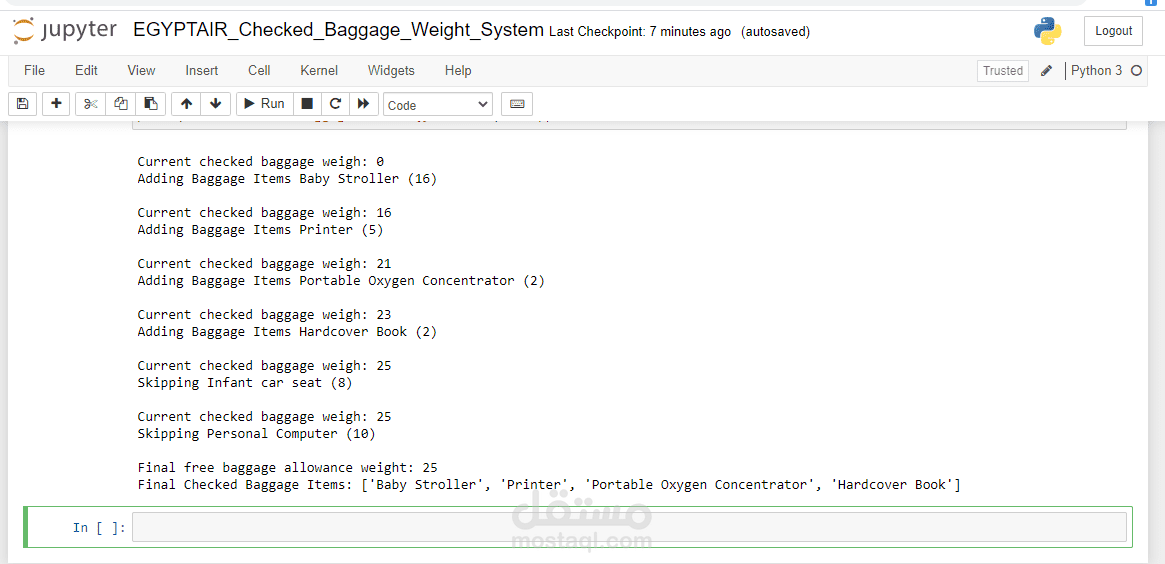Image resolution: width=1165 pixels, height=564 pixels.
Task: Open the File menu
Action: point(34,71)
